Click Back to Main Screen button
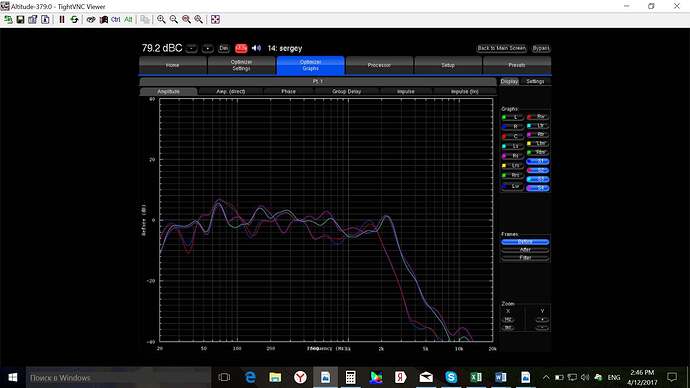 tap(502, 48)
